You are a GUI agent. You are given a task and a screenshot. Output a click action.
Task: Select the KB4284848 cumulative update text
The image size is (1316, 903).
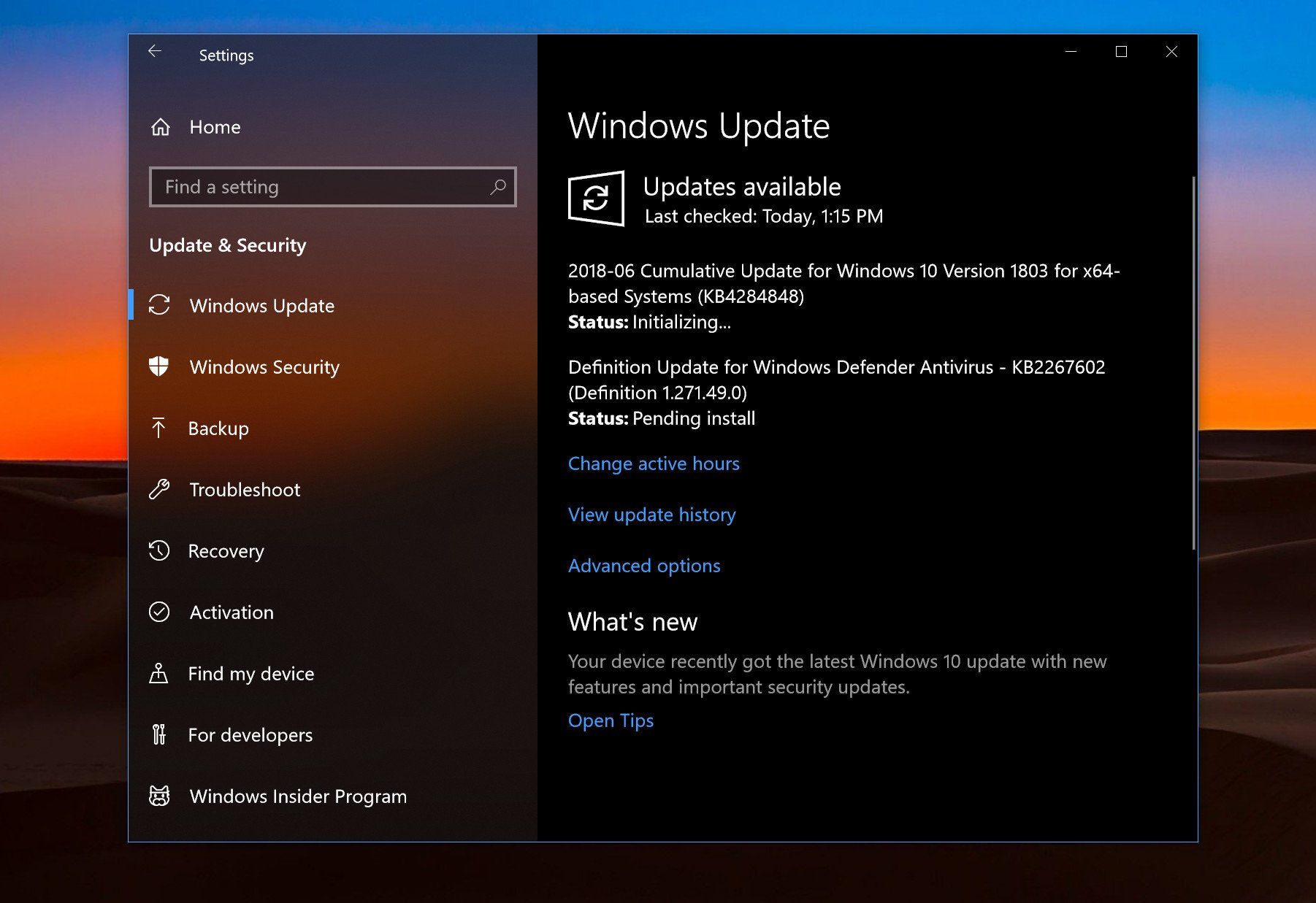(844, 283)
